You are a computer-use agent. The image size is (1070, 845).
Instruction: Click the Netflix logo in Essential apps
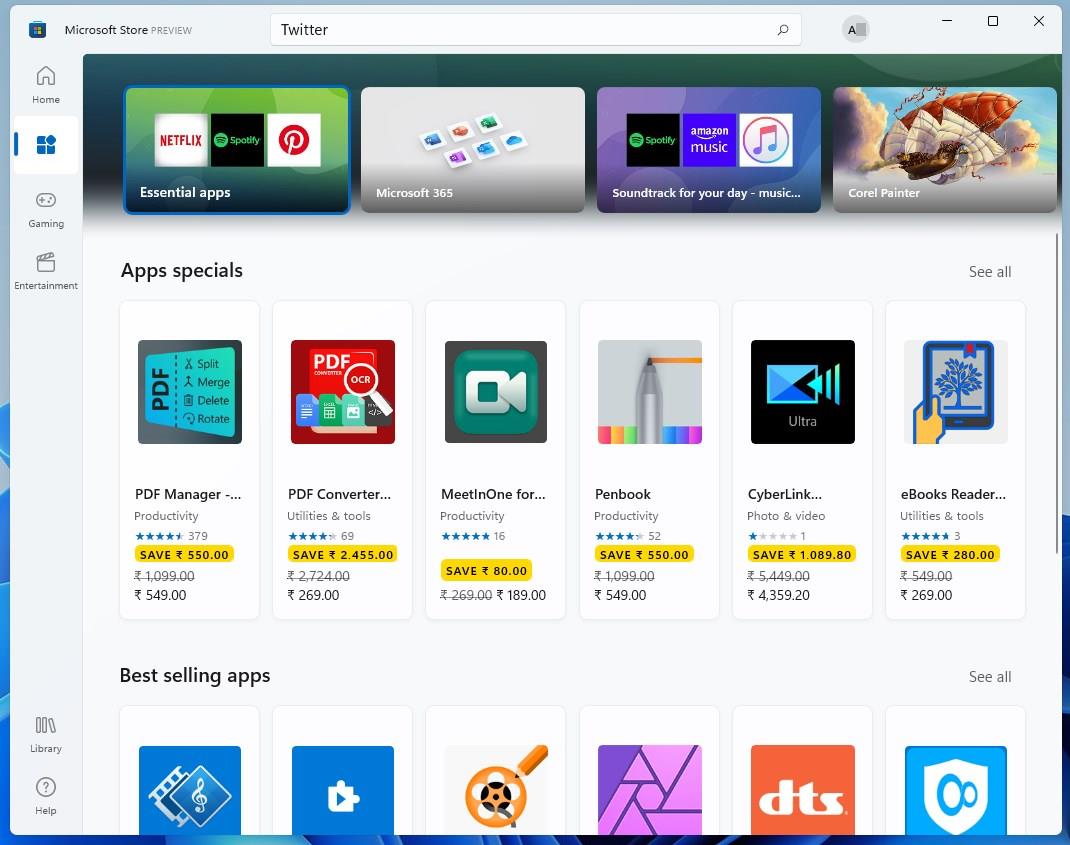click(x=181, y=140)
